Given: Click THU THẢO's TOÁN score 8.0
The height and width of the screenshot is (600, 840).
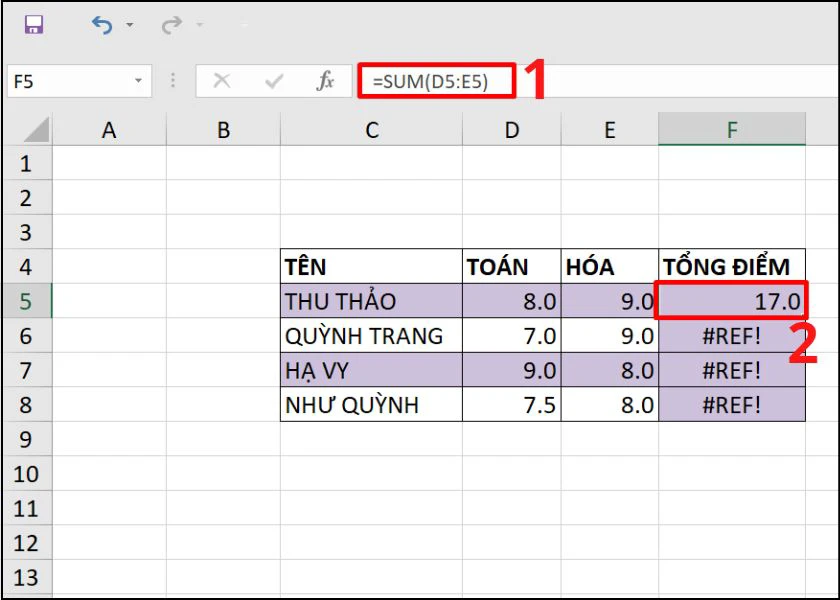Looking at the screenshot, I should (x=512, y=301).
